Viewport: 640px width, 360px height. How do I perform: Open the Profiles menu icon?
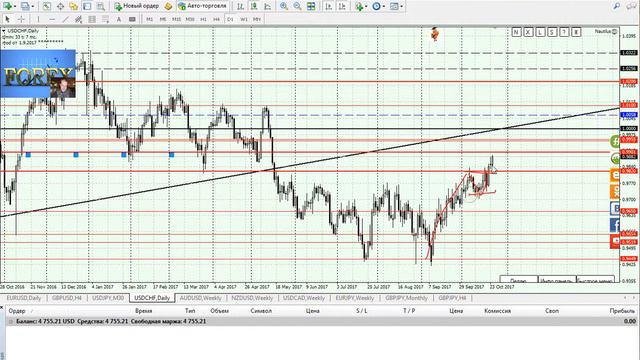pos(25,6)
